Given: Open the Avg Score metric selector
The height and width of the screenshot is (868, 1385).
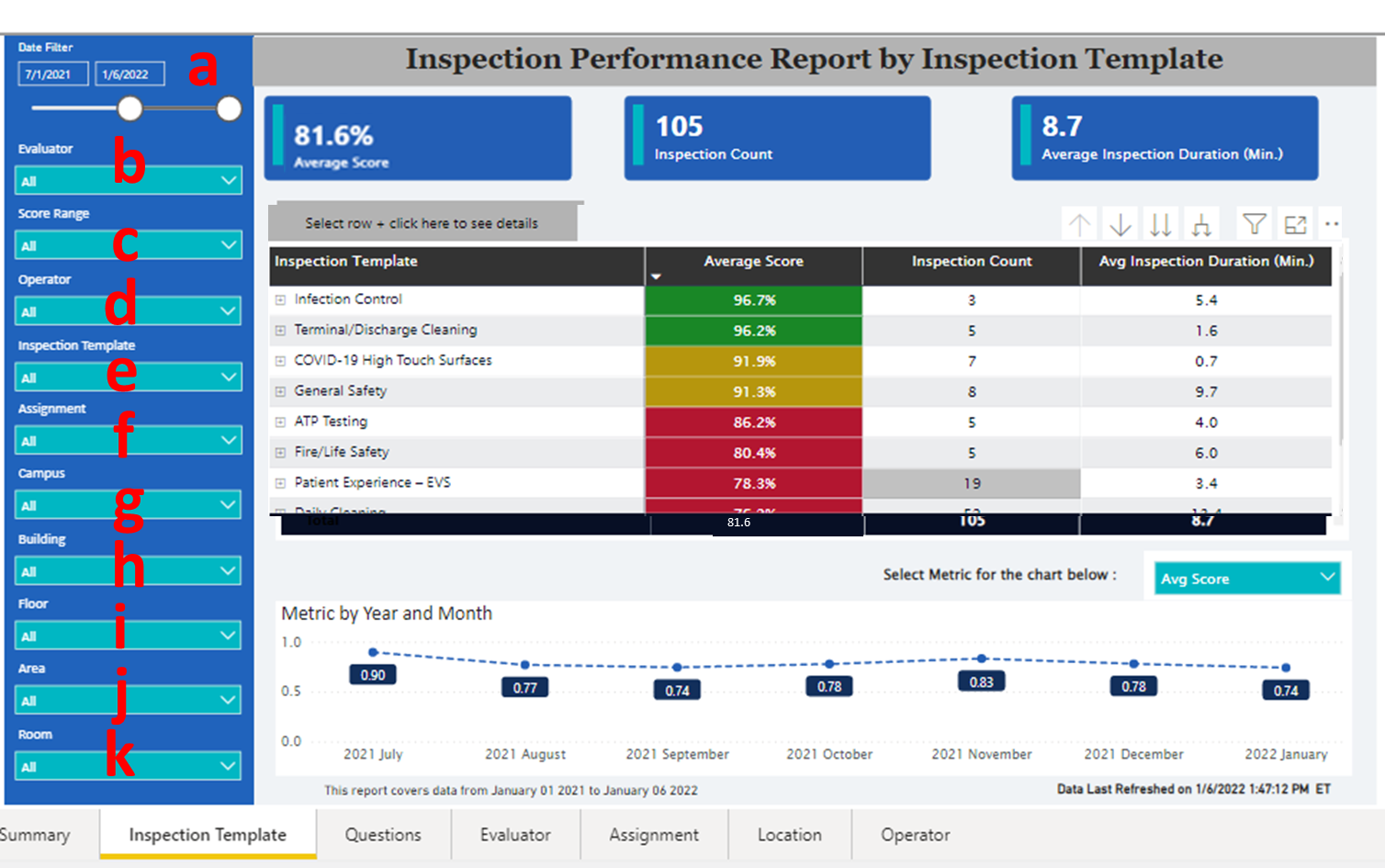Looking at the screenshot, I should coord(1246,578).
